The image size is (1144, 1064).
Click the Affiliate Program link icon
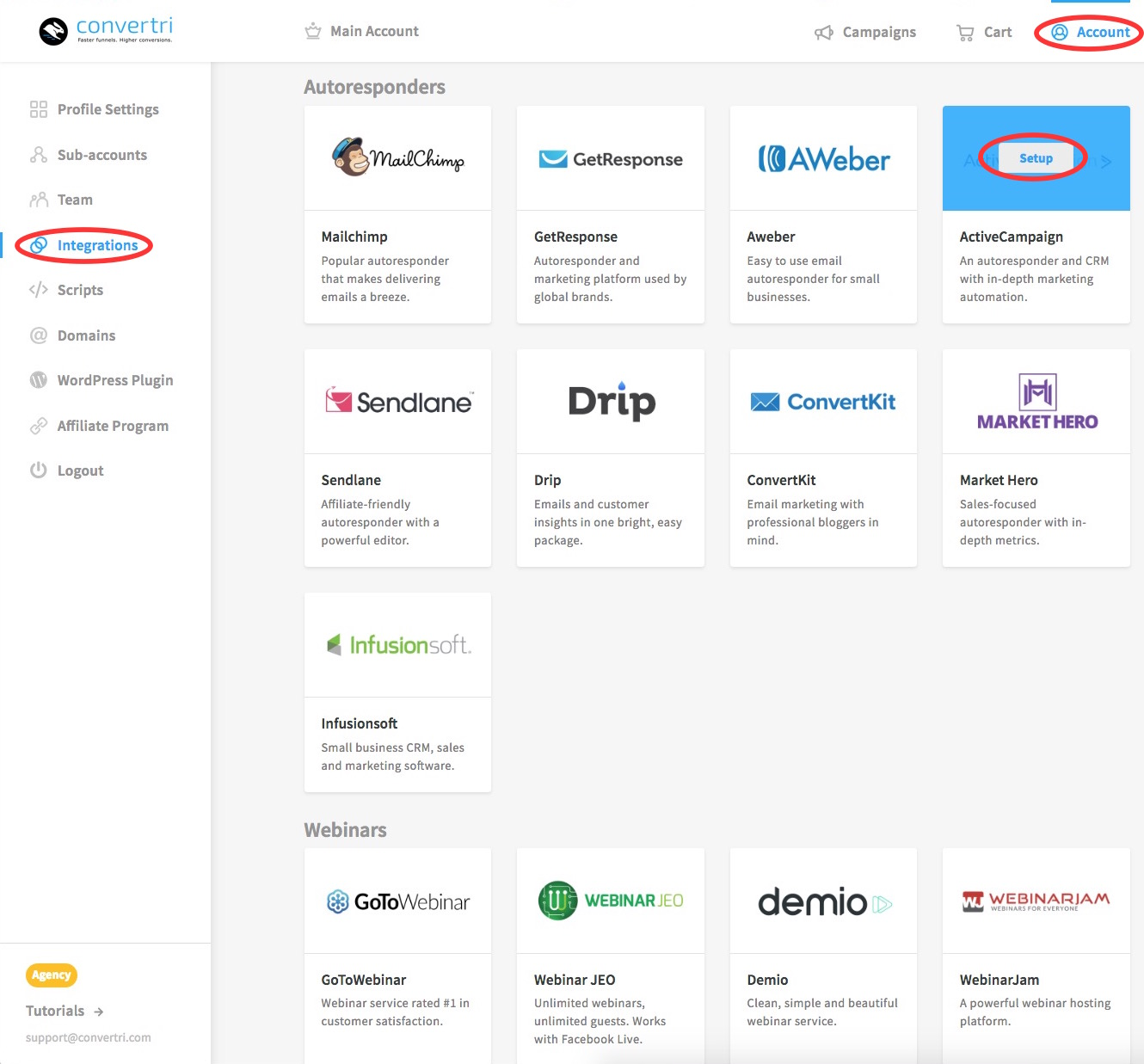pyautogui.click(x=39, y=426)
